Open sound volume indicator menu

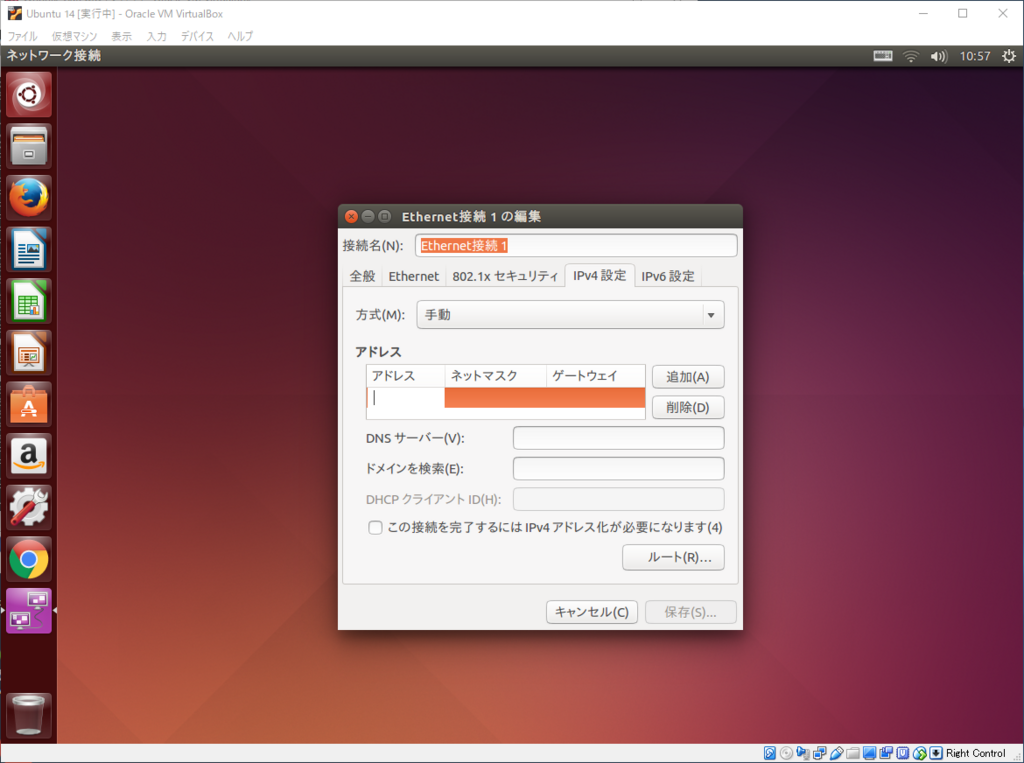pyautogui.click(x=938, y=56)
